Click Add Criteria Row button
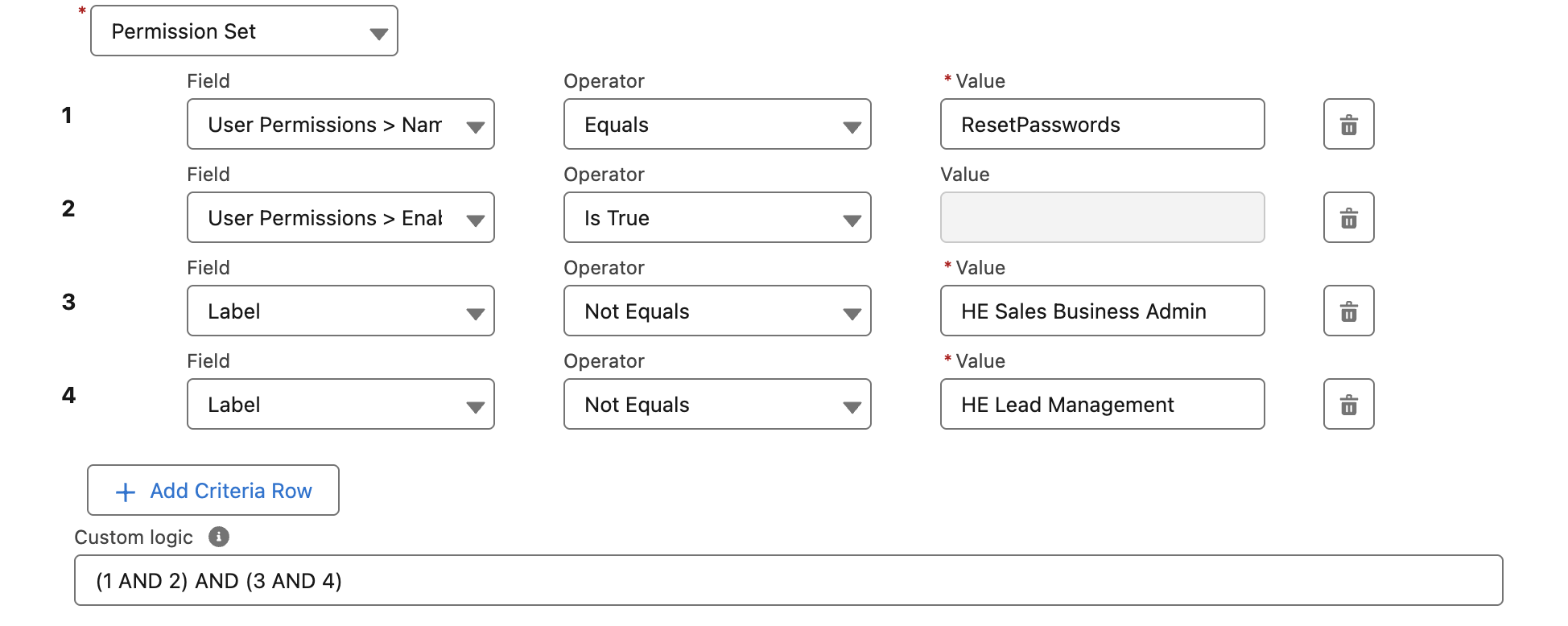 point(213,490)
